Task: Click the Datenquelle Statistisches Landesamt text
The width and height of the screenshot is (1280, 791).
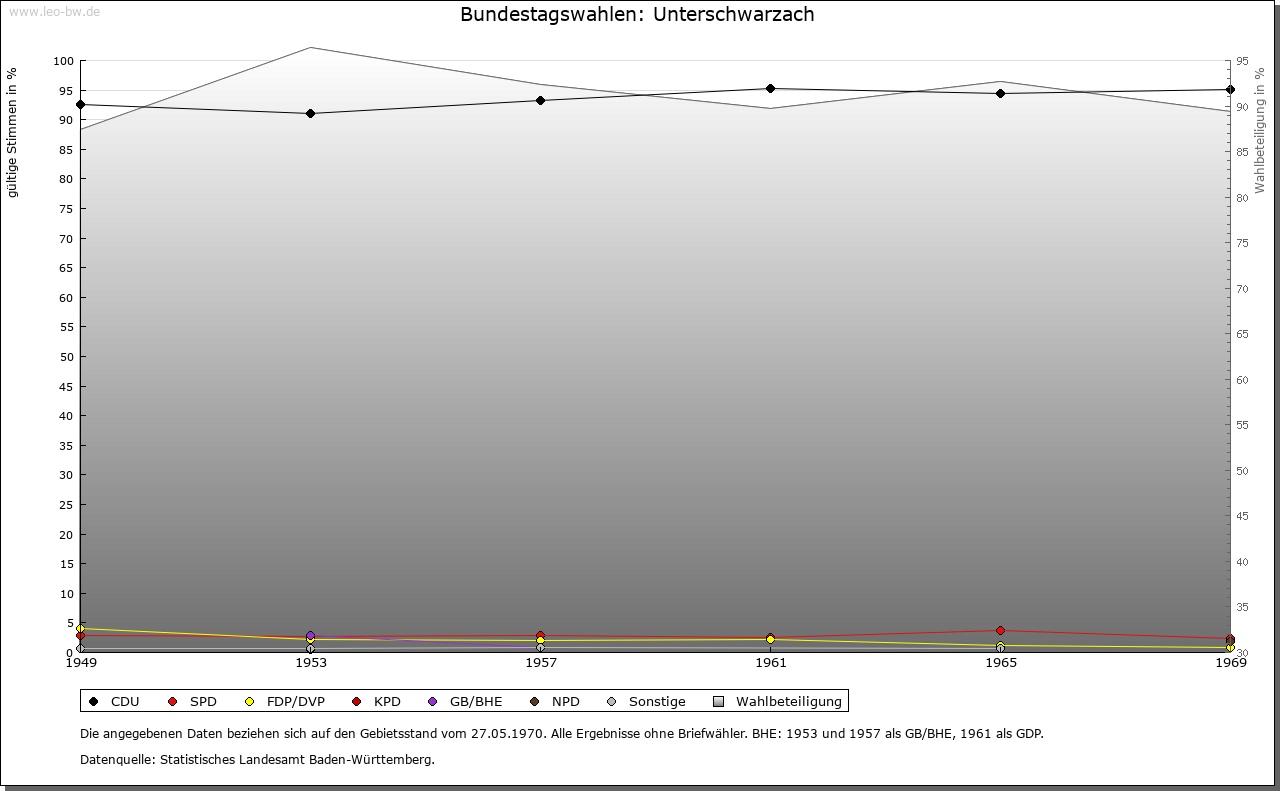Action: coord(257,760)
